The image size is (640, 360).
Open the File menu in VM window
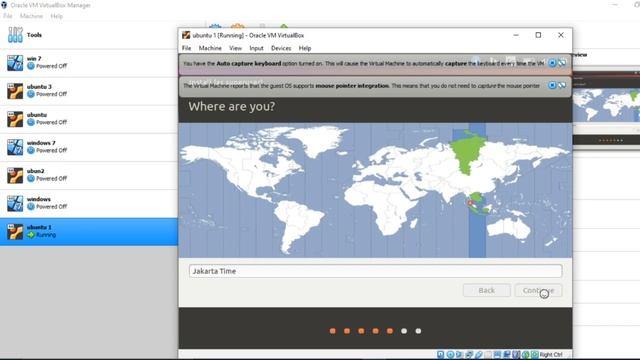pyautogui.click(x=187, y=48)
